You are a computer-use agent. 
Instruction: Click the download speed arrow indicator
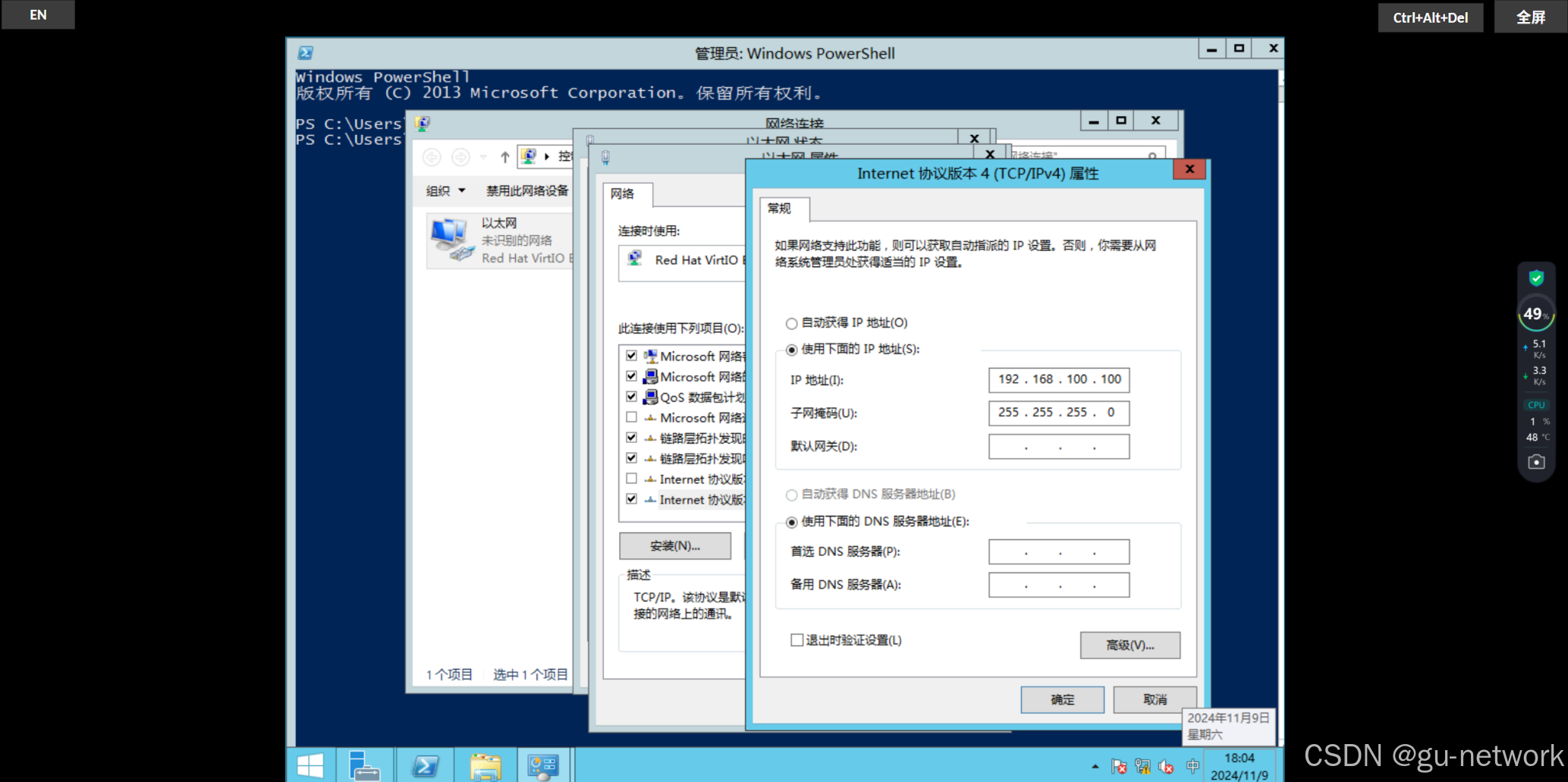[x=1526, y=375]
